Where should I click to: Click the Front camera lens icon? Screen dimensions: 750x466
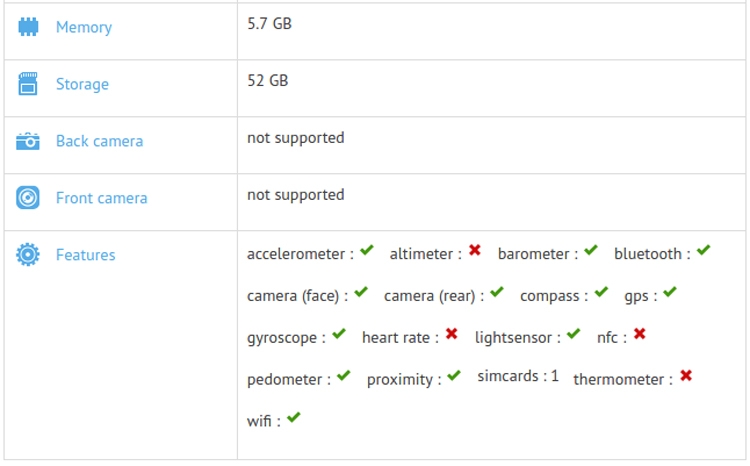pyautogui.click(x=28, y=198)
